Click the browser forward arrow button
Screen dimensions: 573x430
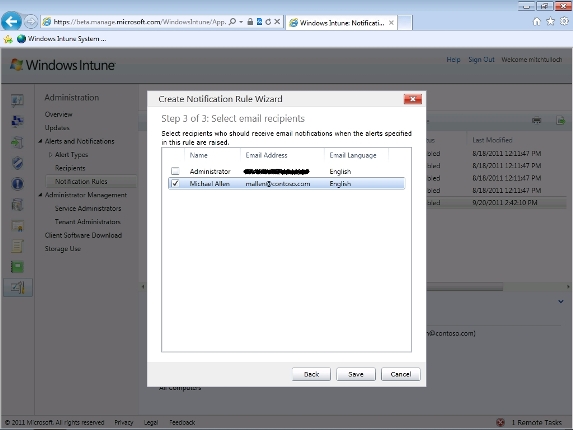31,22
